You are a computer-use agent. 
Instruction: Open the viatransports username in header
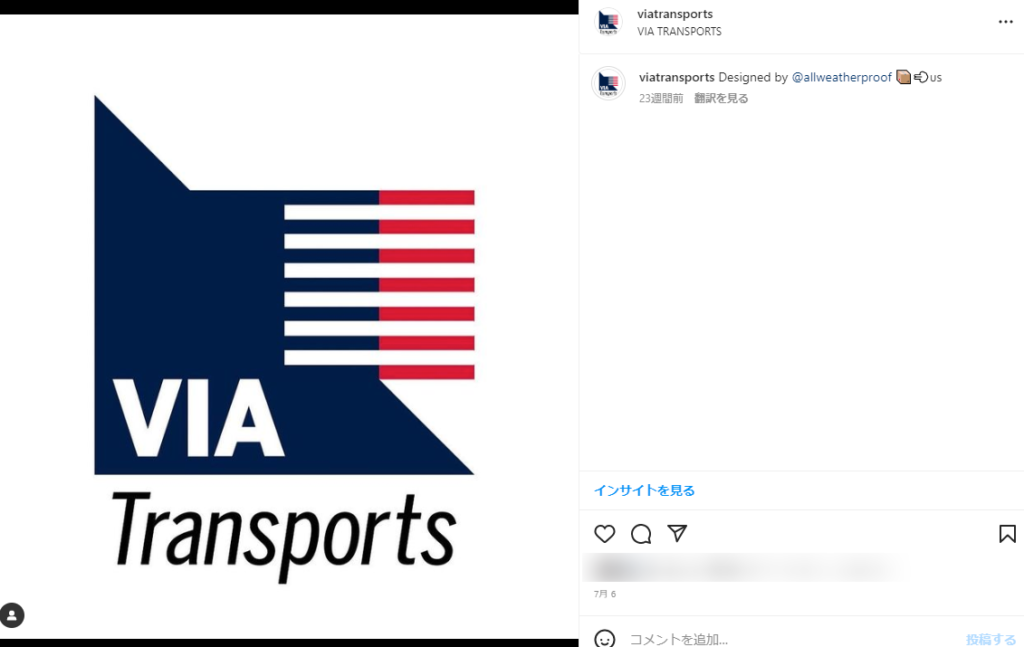tap(675, 14)
